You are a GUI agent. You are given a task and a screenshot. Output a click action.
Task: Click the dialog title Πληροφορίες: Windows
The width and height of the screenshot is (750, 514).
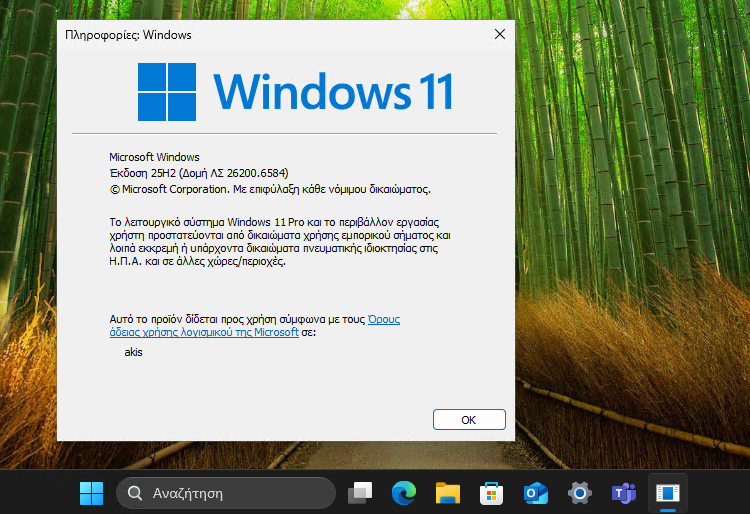click(x=128, y=35)
